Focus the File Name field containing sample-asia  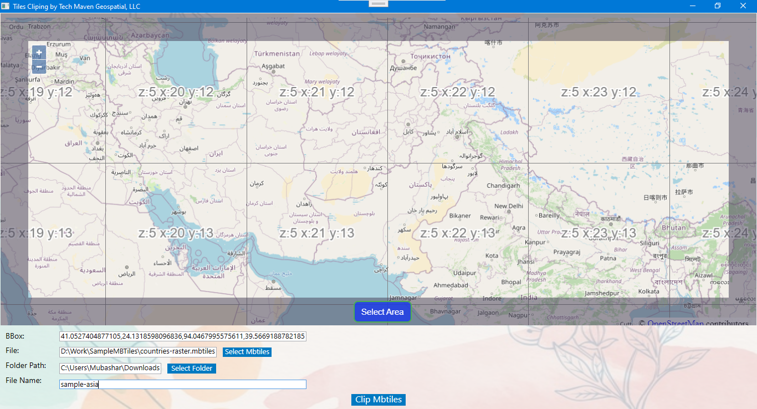(182, 384)
